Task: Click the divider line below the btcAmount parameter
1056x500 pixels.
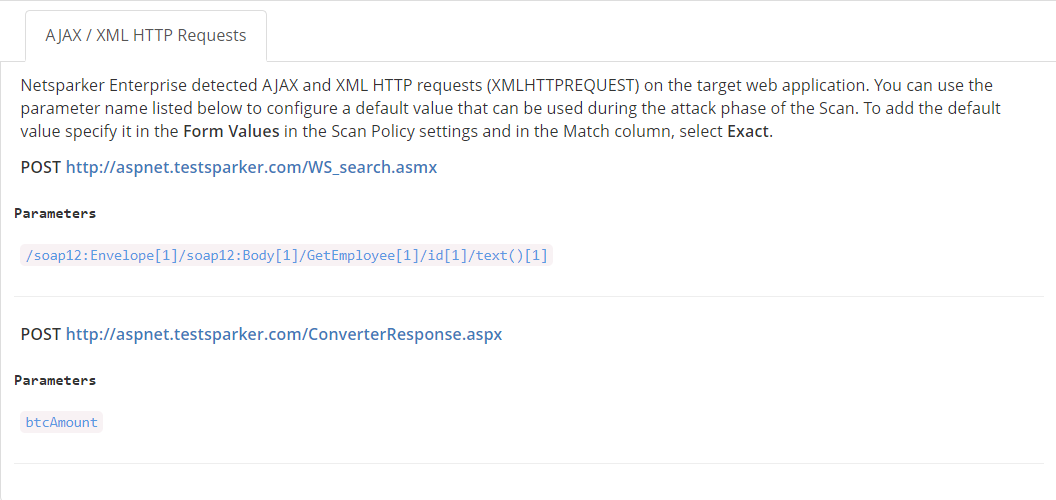Action: pyautogui.click(x=527, y=463)
